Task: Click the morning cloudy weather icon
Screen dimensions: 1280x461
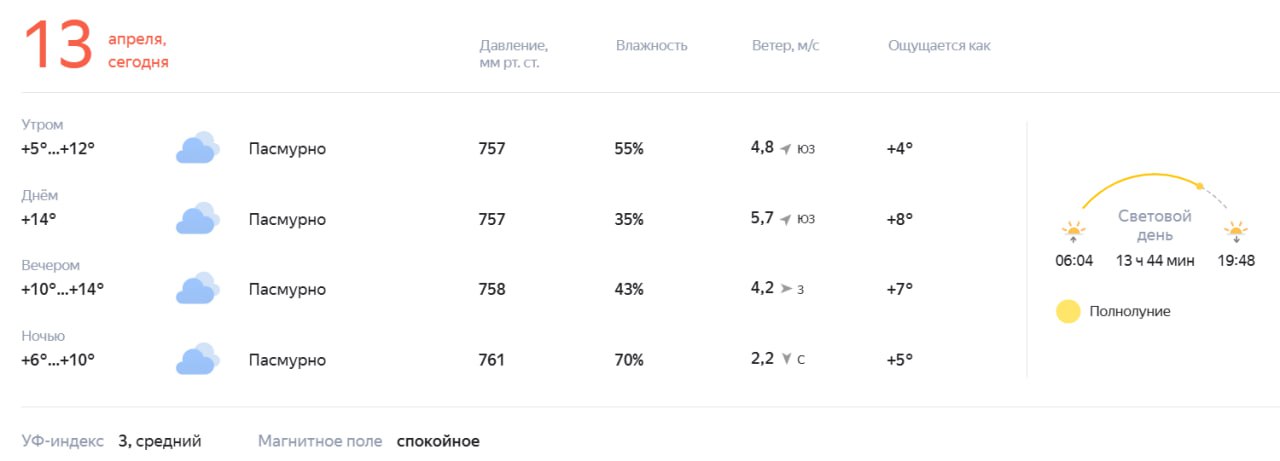Action: (197, 148)
